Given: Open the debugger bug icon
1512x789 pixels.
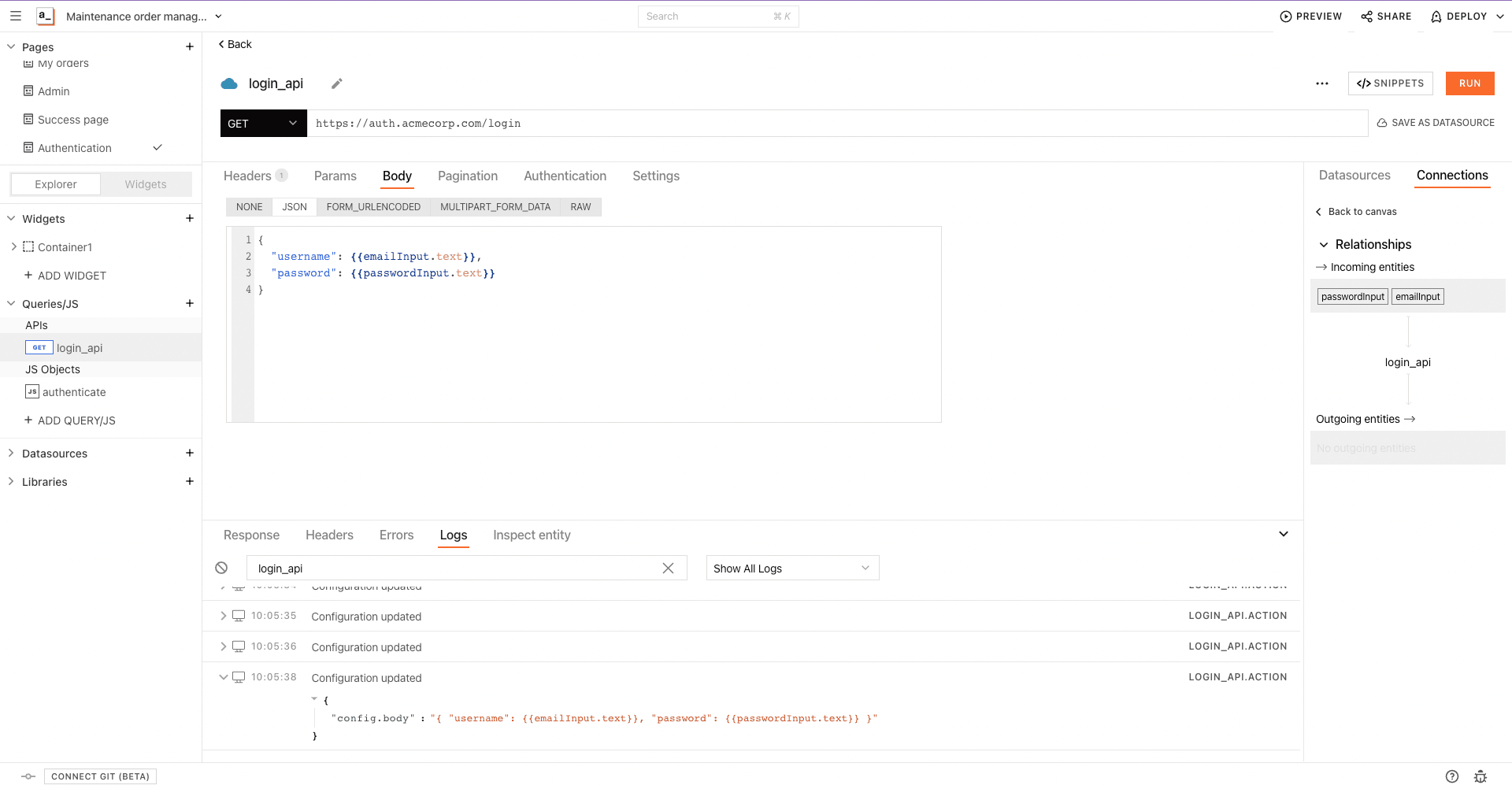Looking at the screenshot, I should (x=1480, y=776).
